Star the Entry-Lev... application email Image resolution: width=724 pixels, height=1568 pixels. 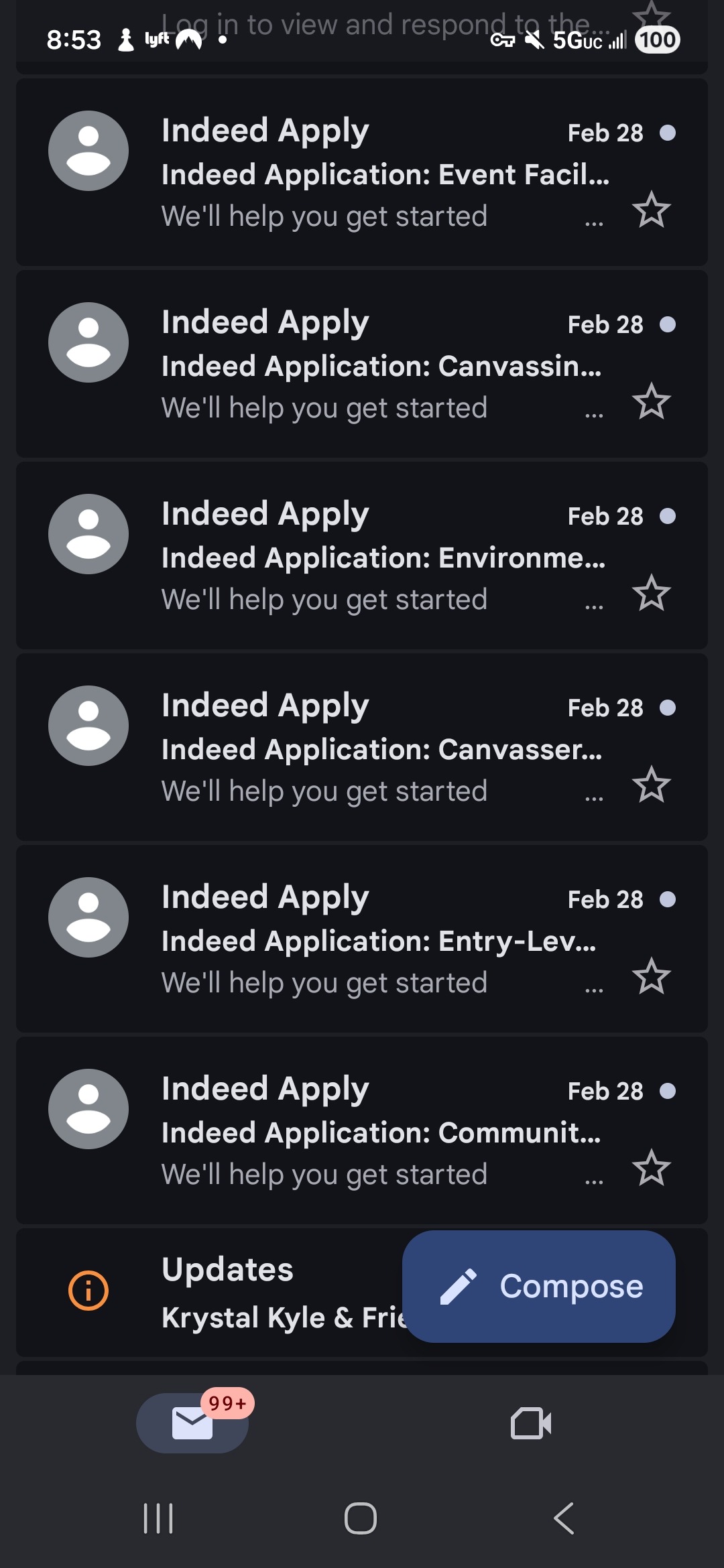651,976
